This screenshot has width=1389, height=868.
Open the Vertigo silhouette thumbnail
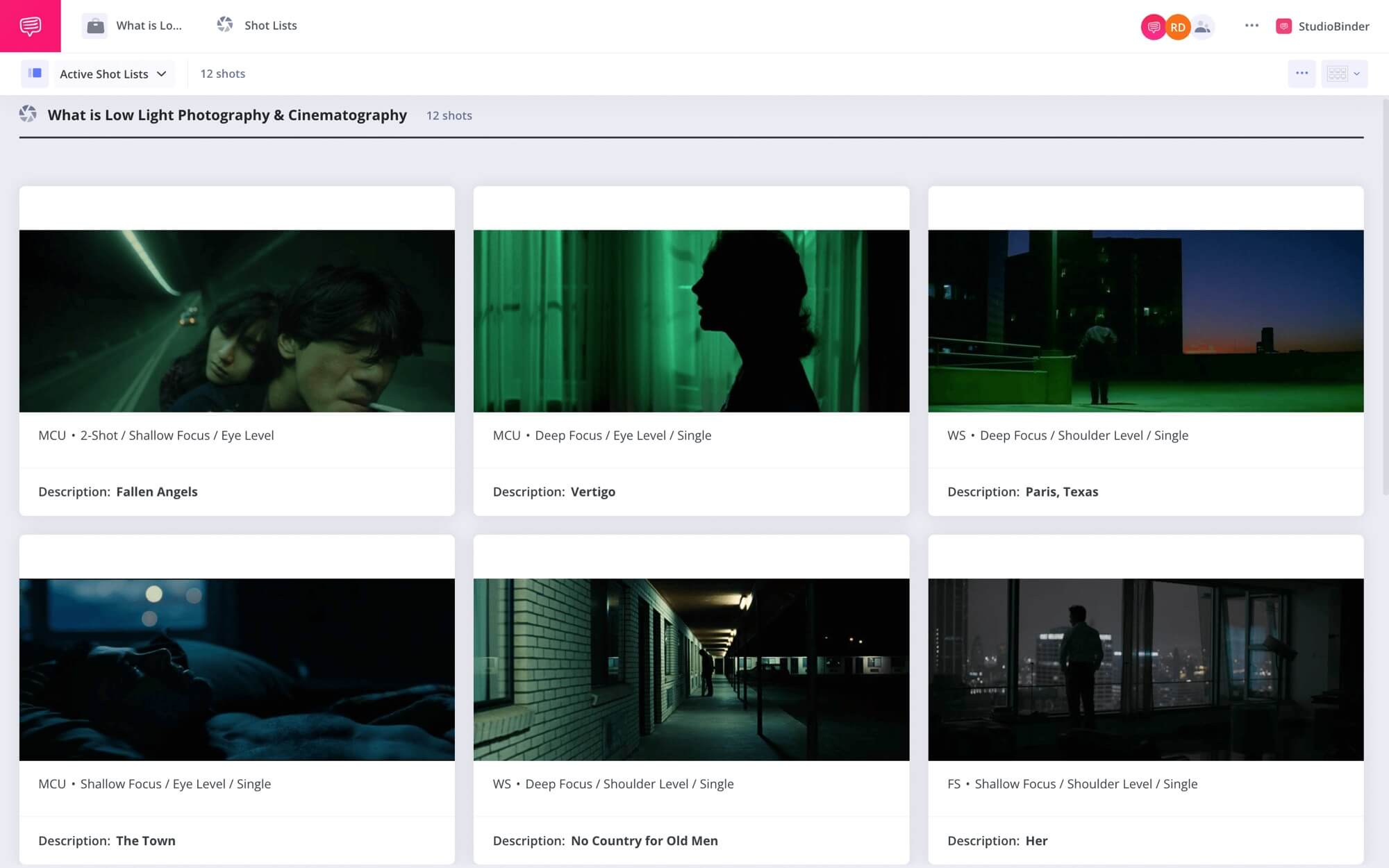(x=691, y=321)
